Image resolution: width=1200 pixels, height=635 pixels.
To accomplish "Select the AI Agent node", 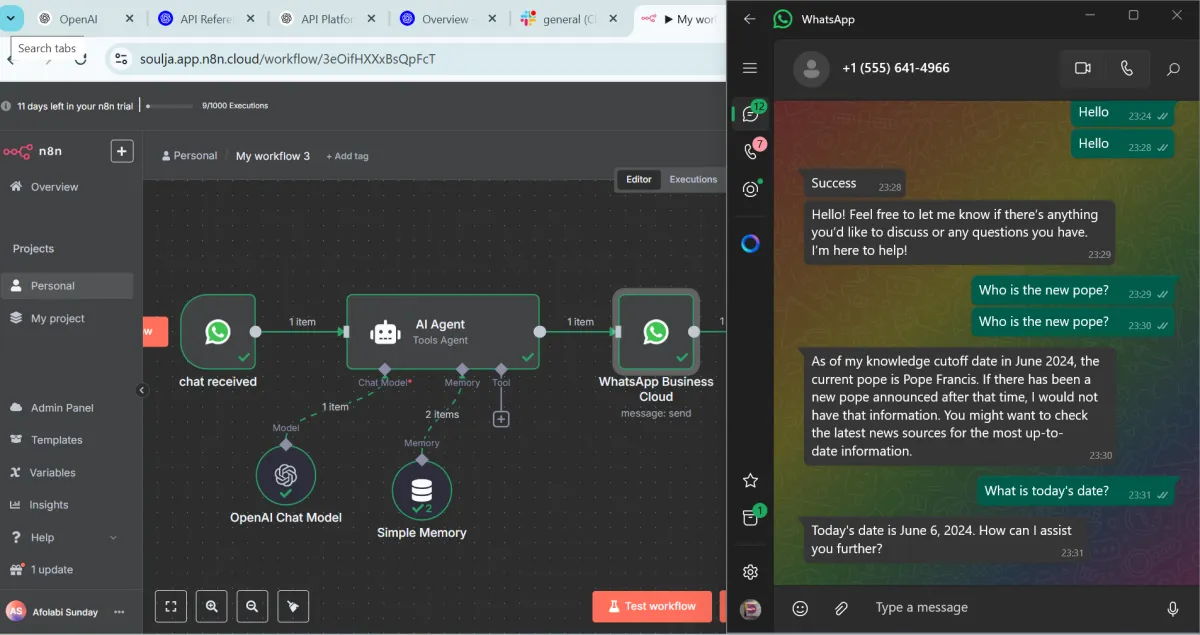I will (x=442, y=332).
